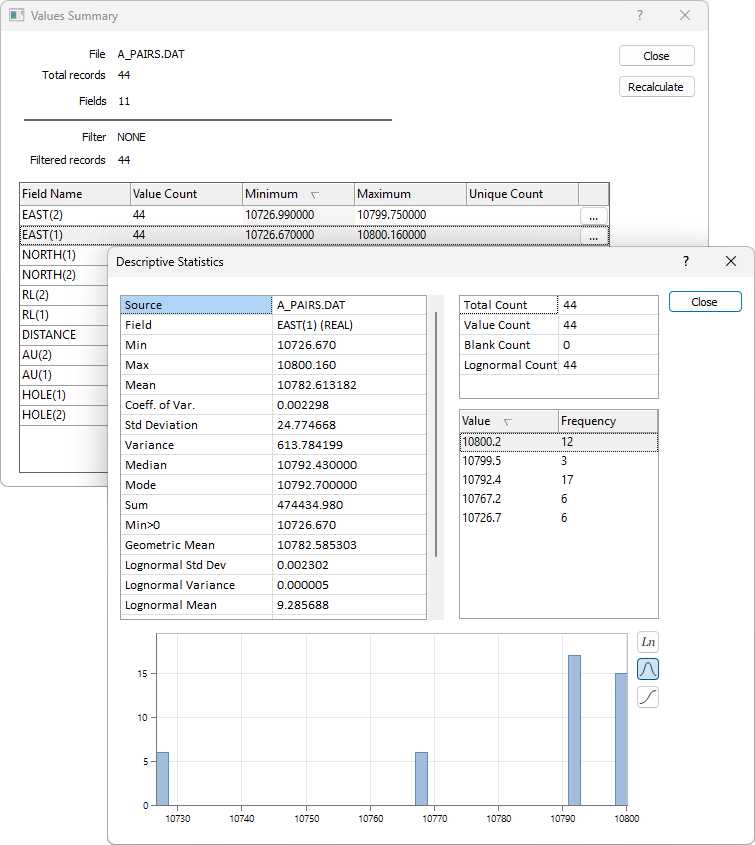755x845 pixels.
Task: Sort by the Minimum column header
Action: [x=298, y=194]
